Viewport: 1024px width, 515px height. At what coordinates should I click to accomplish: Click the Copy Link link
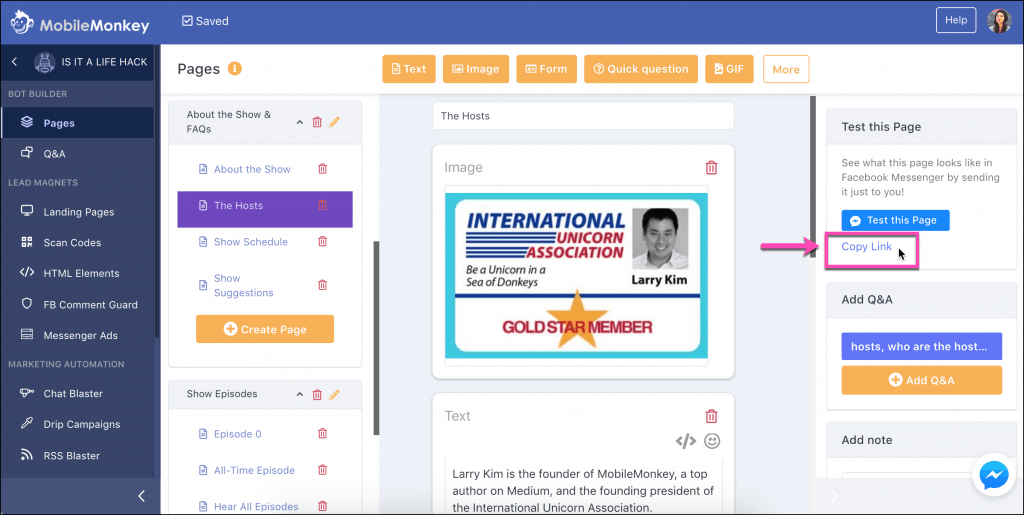tap(867, 246)
